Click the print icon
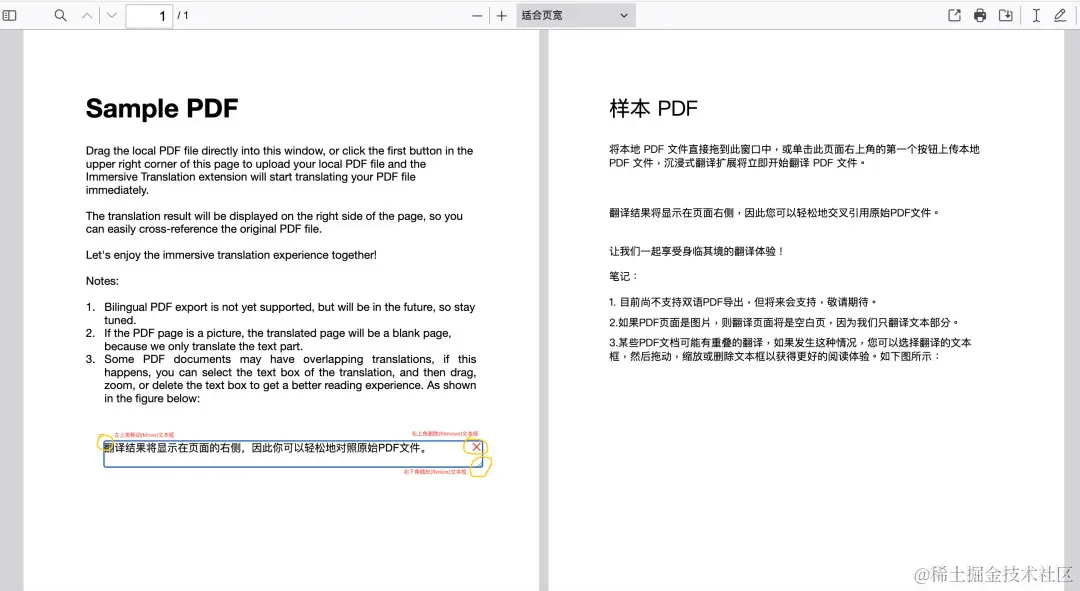This screenshot has height=591, width=1080. pos(980,15)
